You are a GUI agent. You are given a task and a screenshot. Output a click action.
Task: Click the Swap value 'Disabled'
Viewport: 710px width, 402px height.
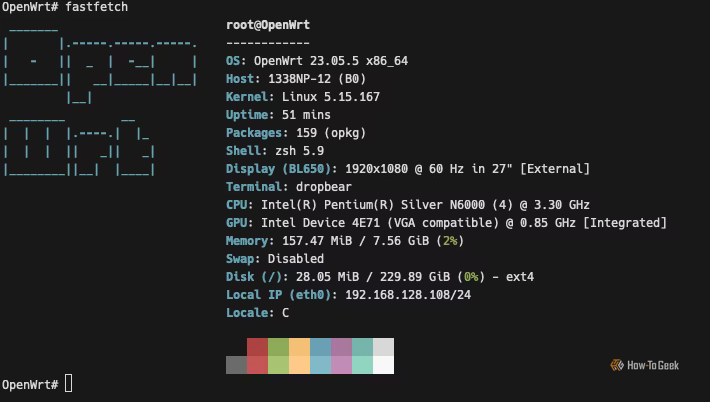tap(296, 259)
